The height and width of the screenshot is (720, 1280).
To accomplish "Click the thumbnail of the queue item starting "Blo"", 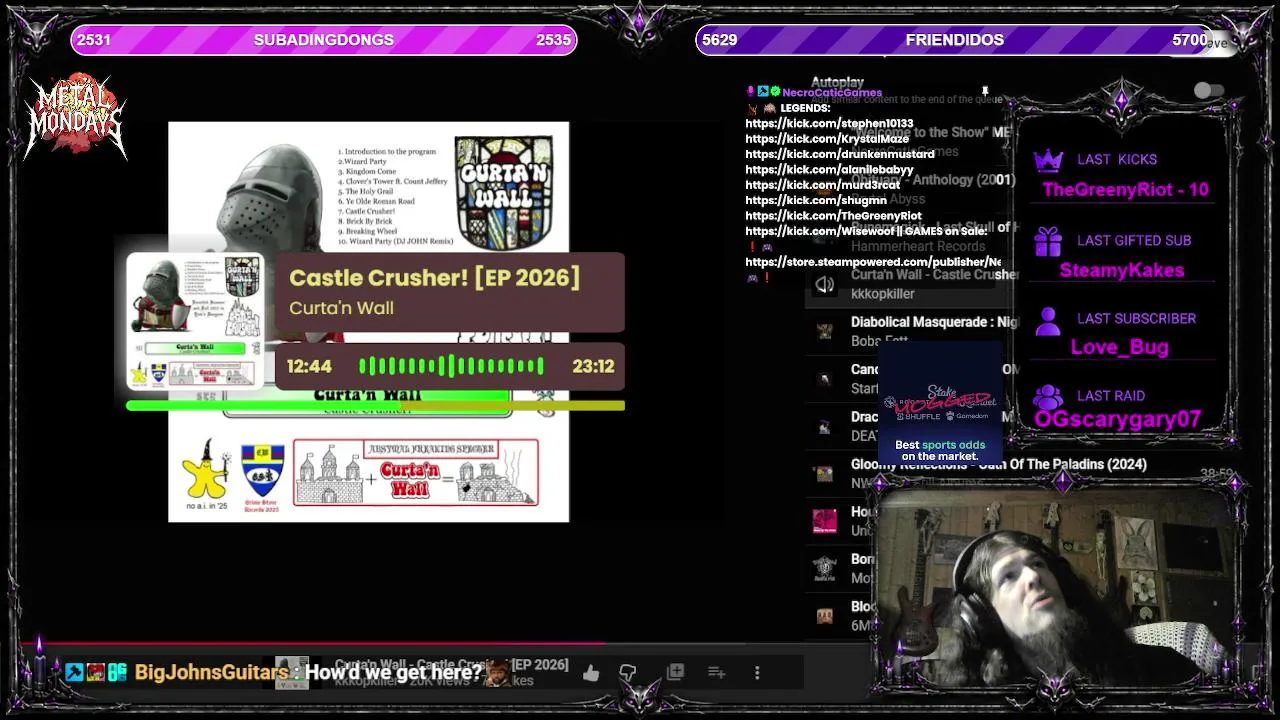I will coord(824,616).
